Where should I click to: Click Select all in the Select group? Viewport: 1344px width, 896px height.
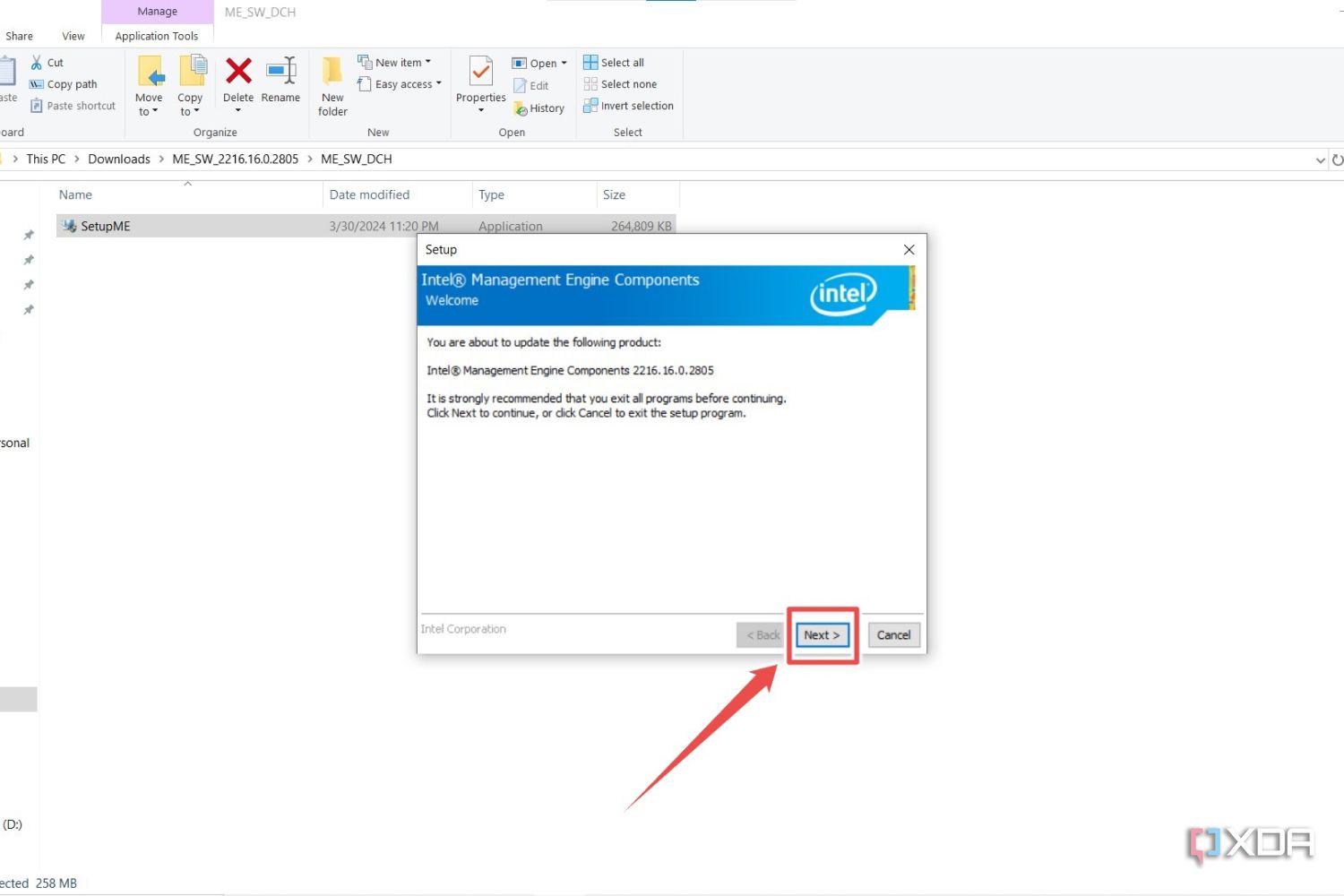614,62
